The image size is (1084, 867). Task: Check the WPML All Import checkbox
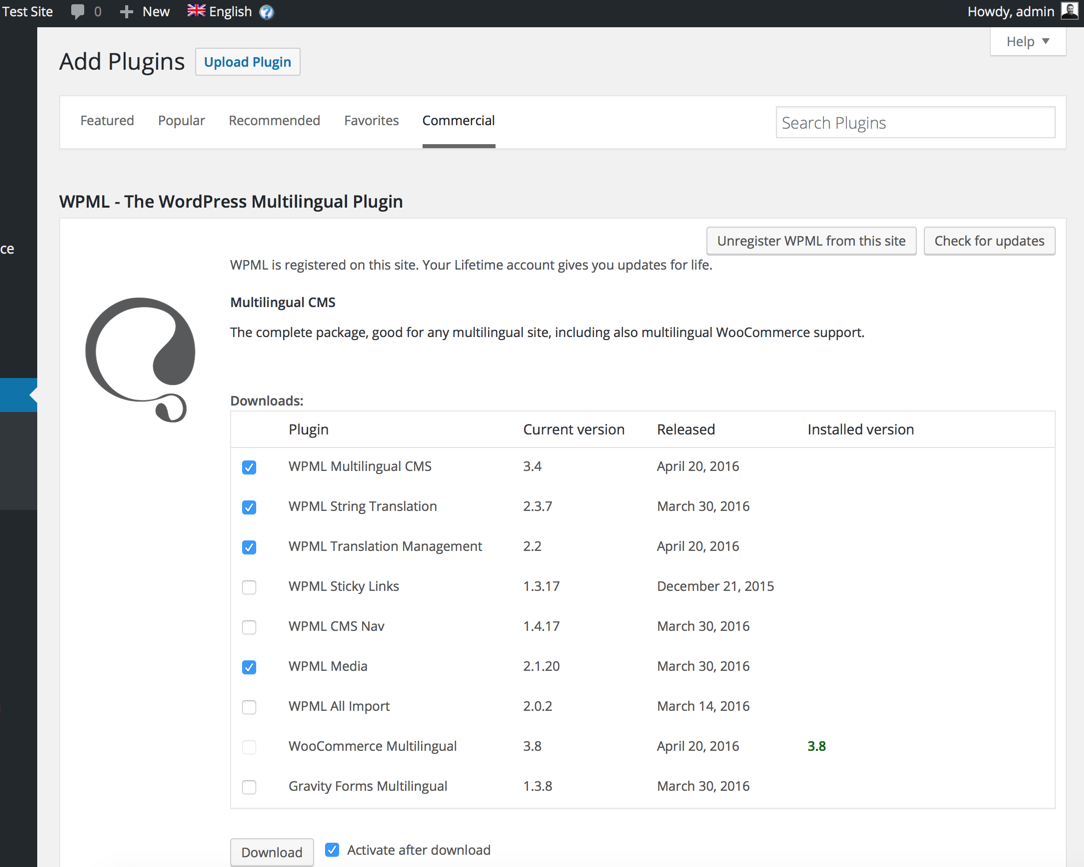[249, 707]
